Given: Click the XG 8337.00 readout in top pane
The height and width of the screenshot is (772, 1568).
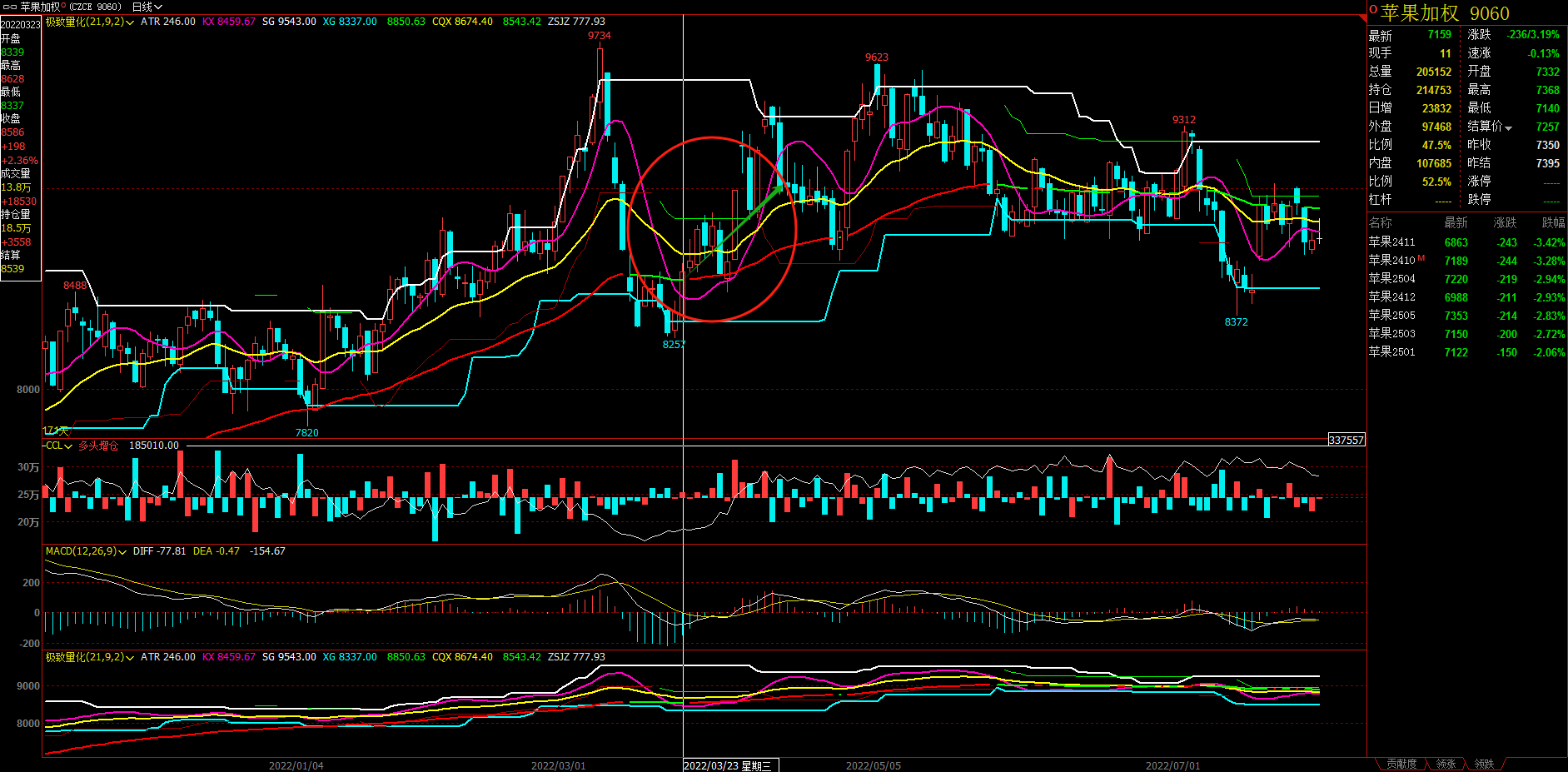Looking at the screenshot, I should pos(350,22).
